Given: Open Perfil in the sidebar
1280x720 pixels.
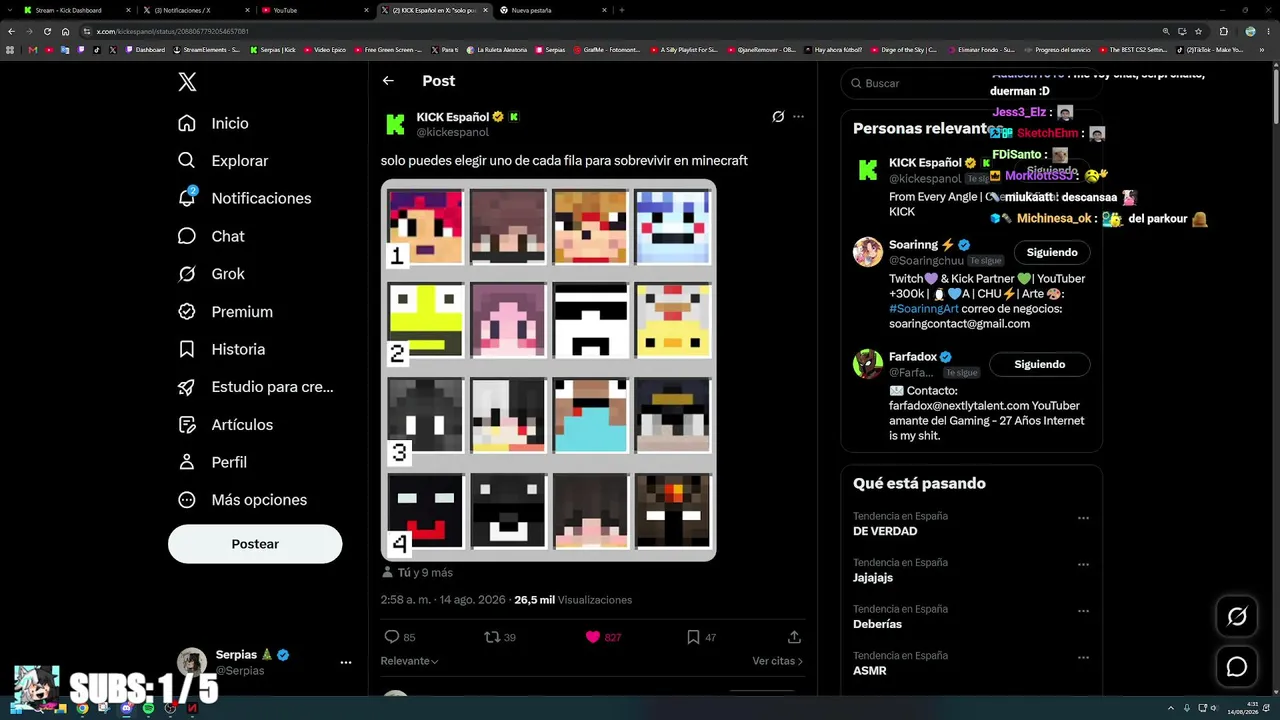Looking at the screenshot, I should tap(212, 462).
